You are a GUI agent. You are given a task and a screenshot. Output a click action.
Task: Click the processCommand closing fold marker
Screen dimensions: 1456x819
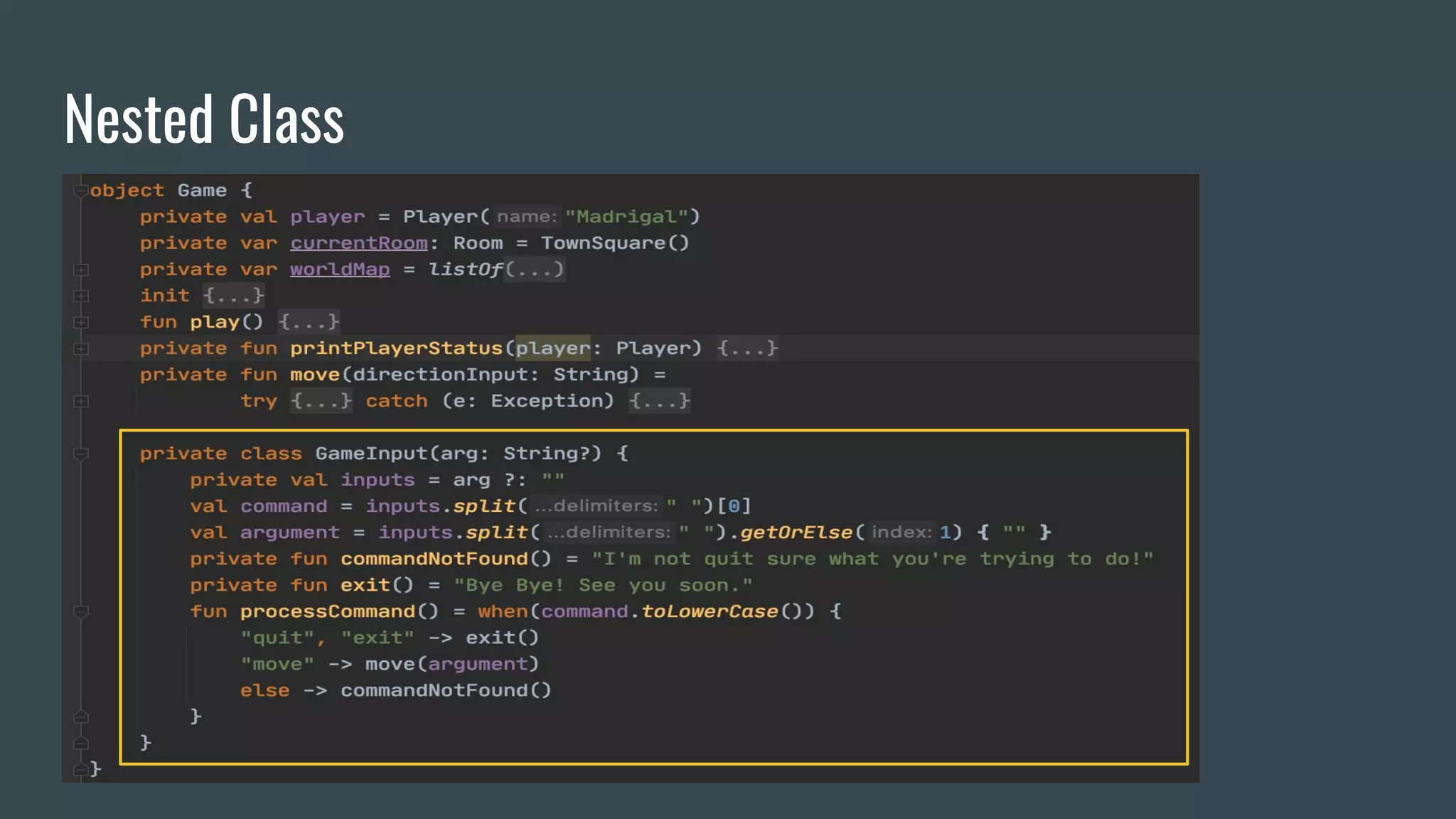[x=81, y=717]
